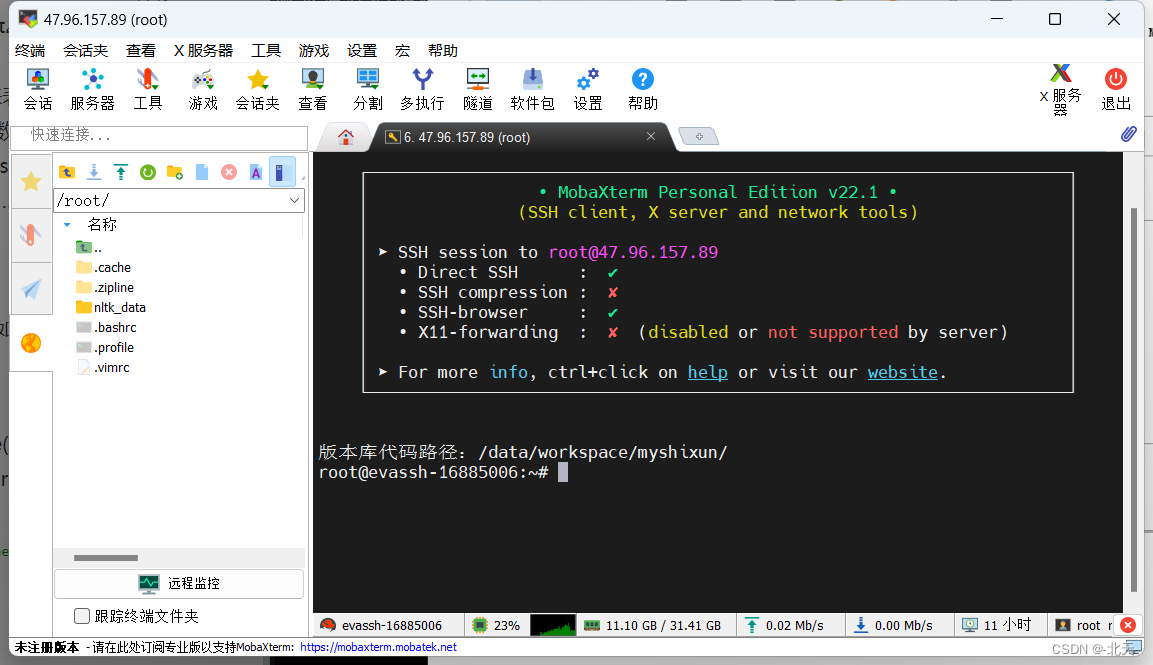Click the terminal vertical scrollbar
The width and height of the screenshot is (1153, 665).
(x=1134, y=398)
